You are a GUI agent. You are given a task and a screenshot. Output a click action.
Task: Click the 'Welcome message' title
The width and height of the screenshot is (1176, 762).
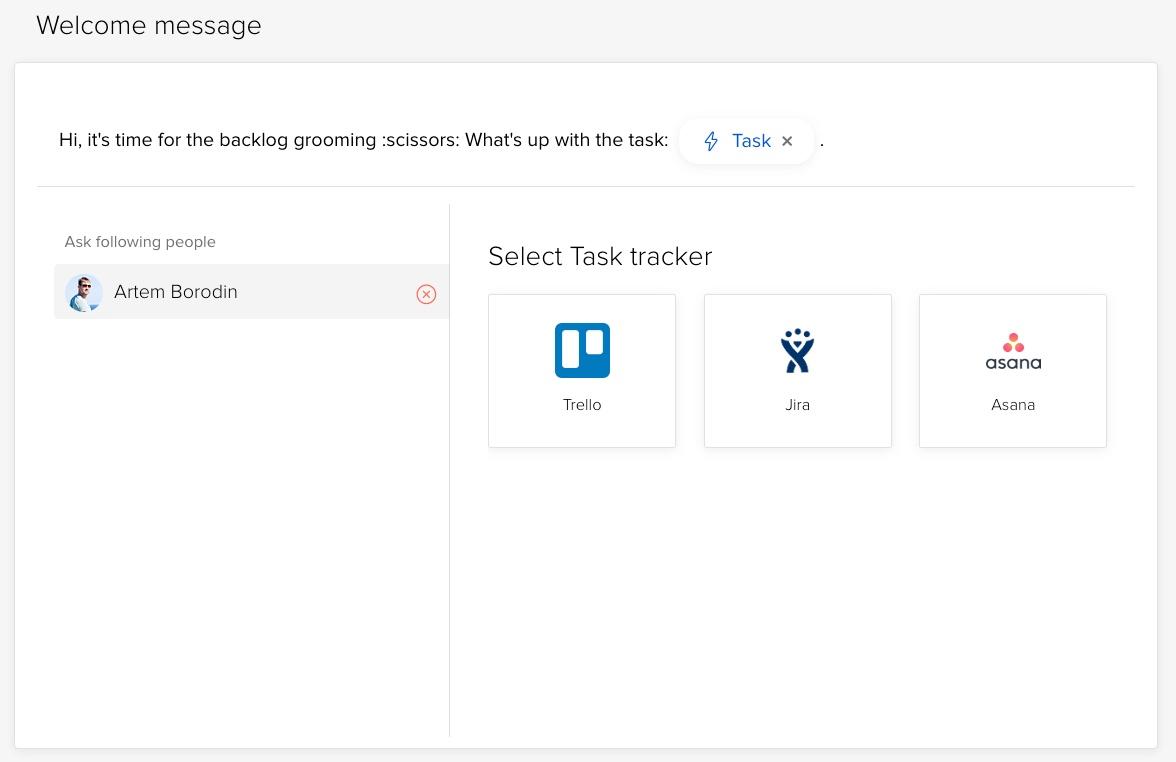coord(148,26)
